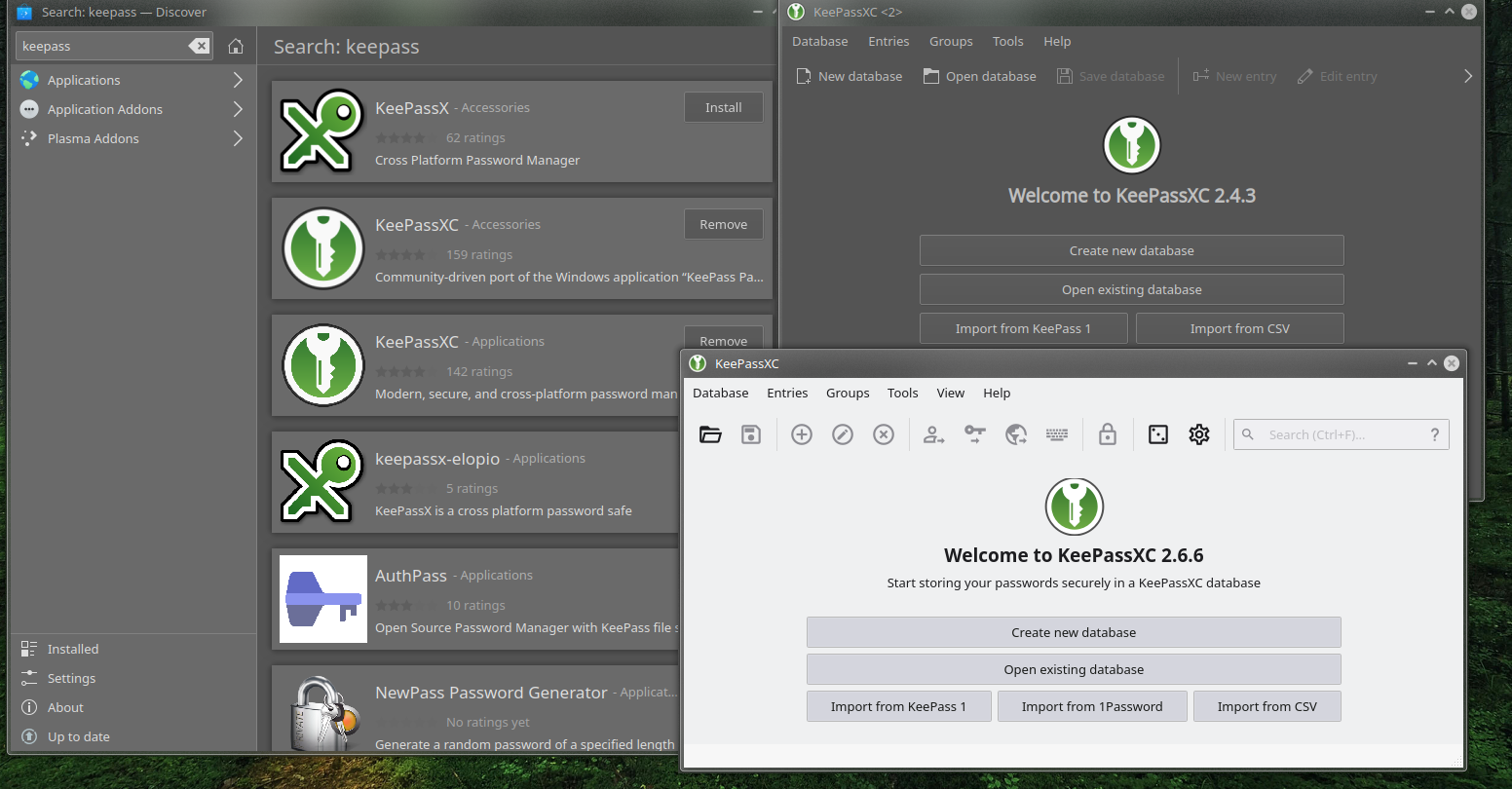The height and width of the screenshot is (789, 1512).
Task: Click the Delete entry icon
Action: [884, 434]
